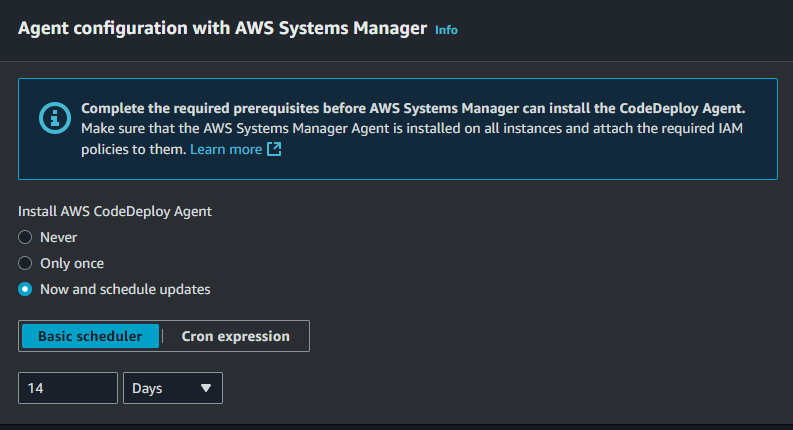
Task: Click the bold prerequisites alert title text
Action: point(413,108)
